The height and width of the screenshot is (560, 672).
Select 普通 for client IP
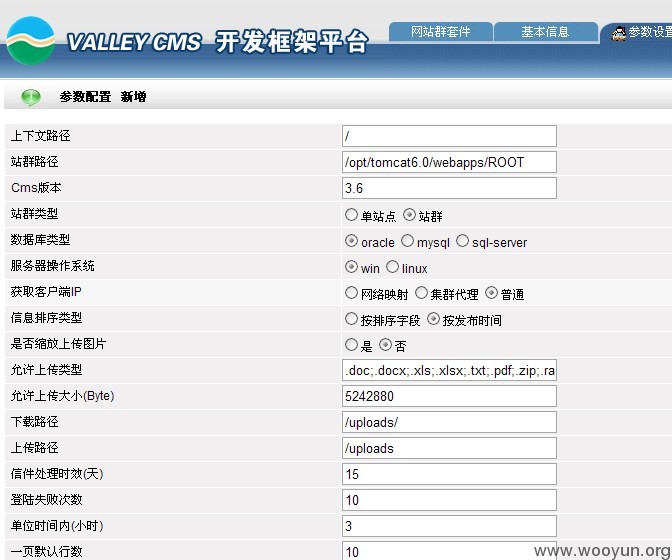click(491, 293)
